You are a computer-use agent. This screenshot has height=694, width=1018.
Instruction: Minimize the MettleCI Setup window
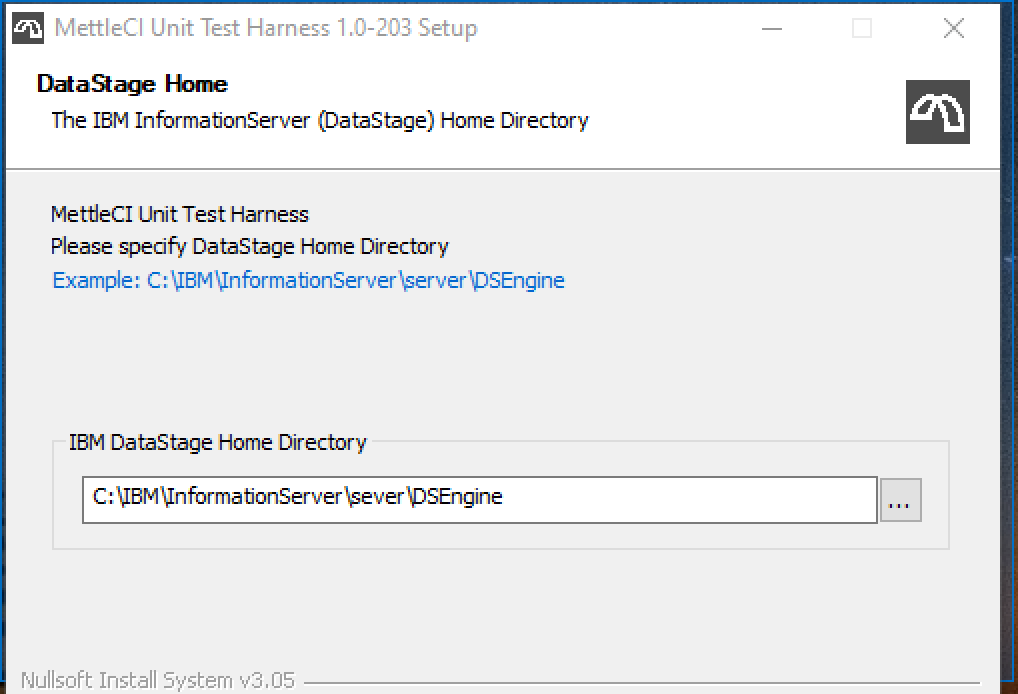point(771,28)
